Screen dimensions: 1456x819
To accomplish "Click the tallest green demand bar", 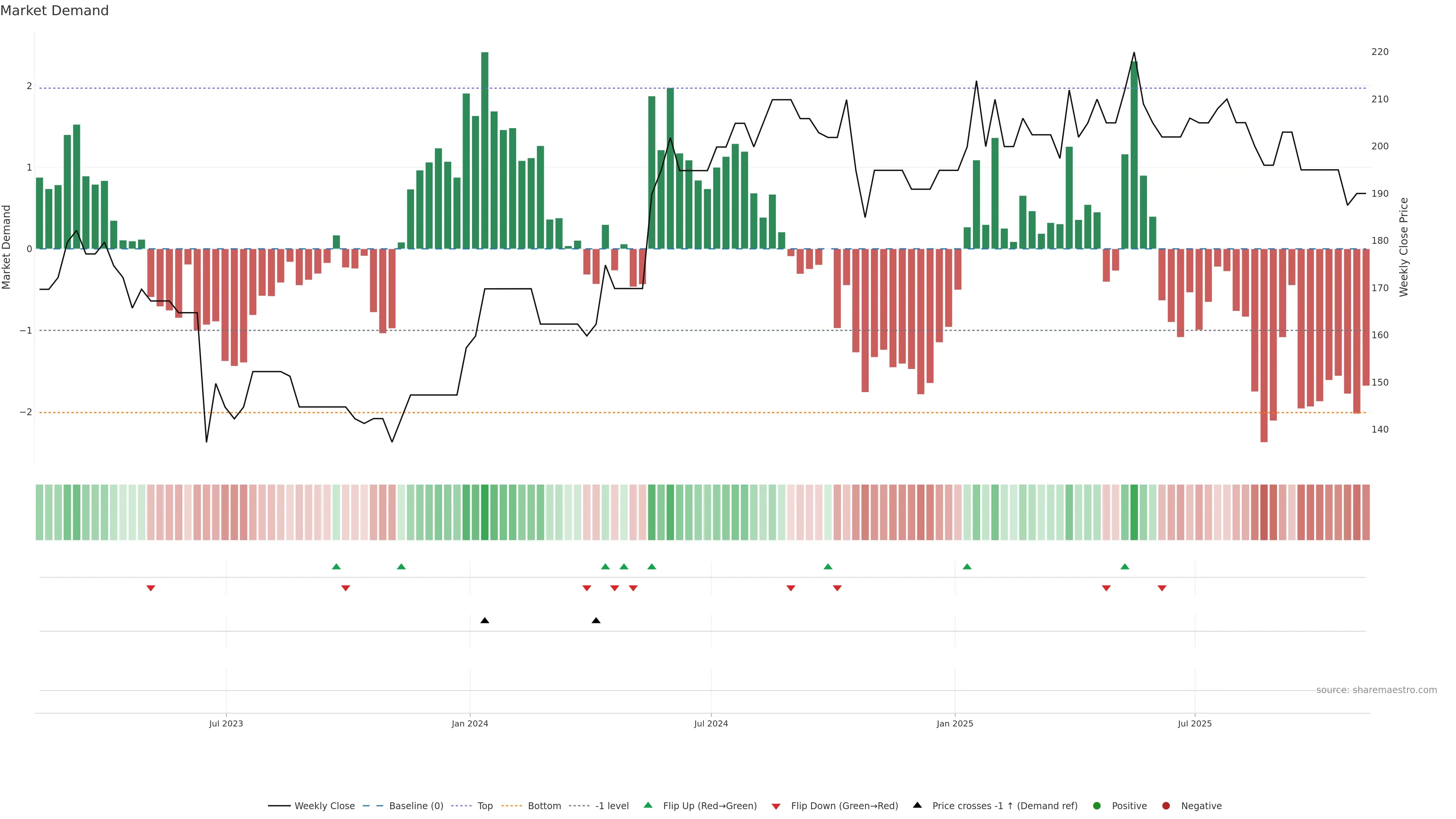I will pyautogui.click(x=485, y=150).
